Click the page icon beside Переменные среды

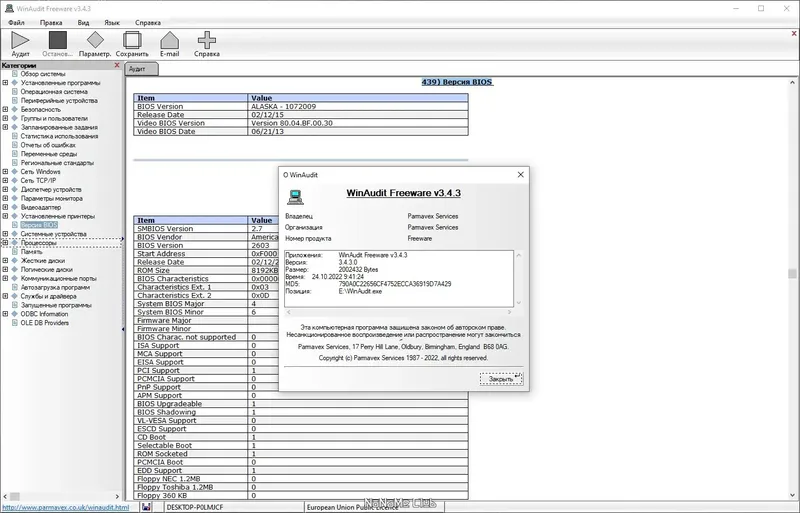coord(15,154)
